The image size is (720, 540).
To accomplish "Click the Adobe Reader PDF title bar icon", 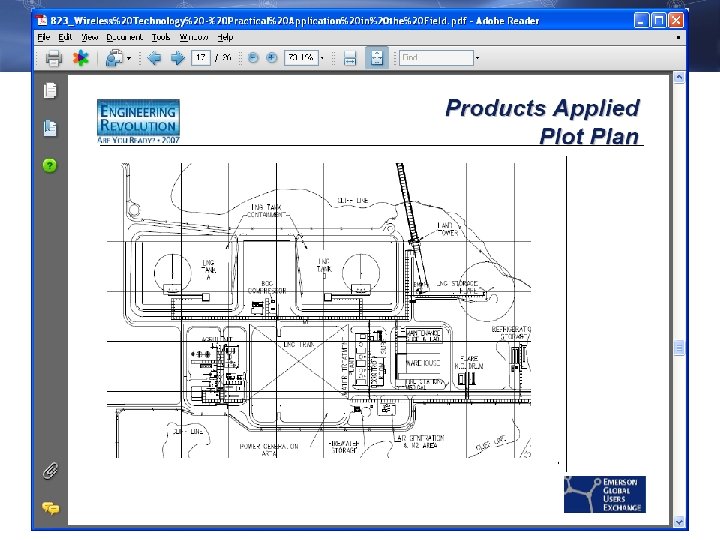I will 42,21.
